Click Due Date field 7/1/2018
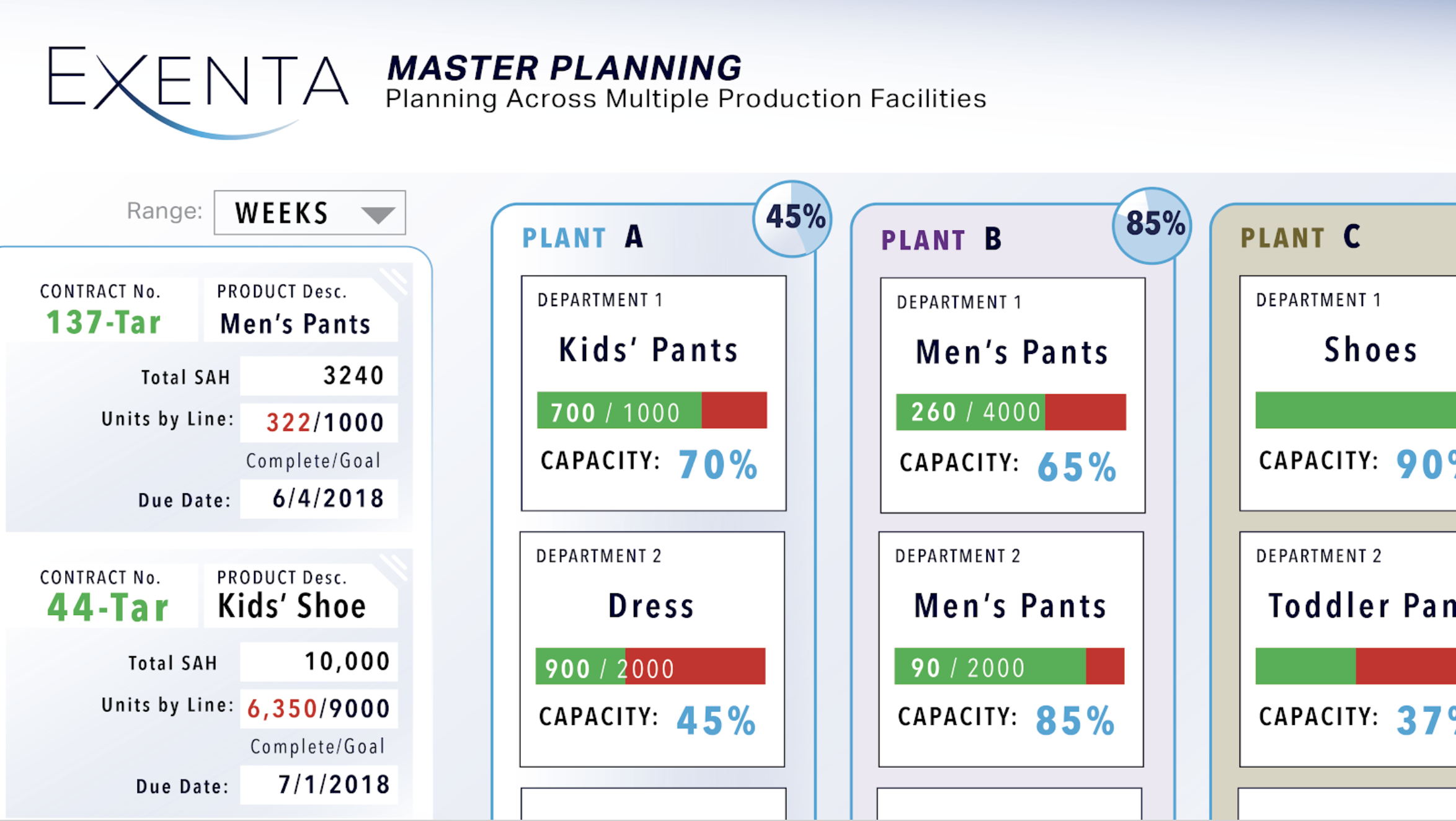This screenshot has width=1456, height=821. click(x=319, y=785)
